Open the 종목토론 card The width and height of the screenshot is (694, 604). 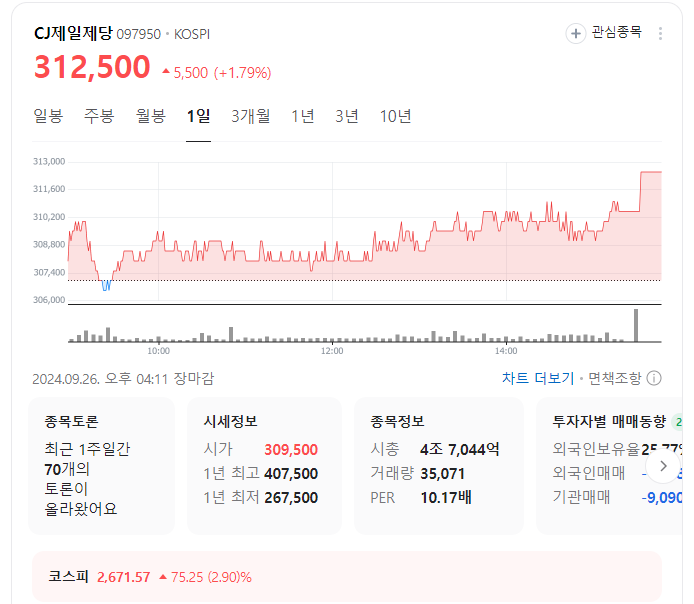(x=101, y=466)
